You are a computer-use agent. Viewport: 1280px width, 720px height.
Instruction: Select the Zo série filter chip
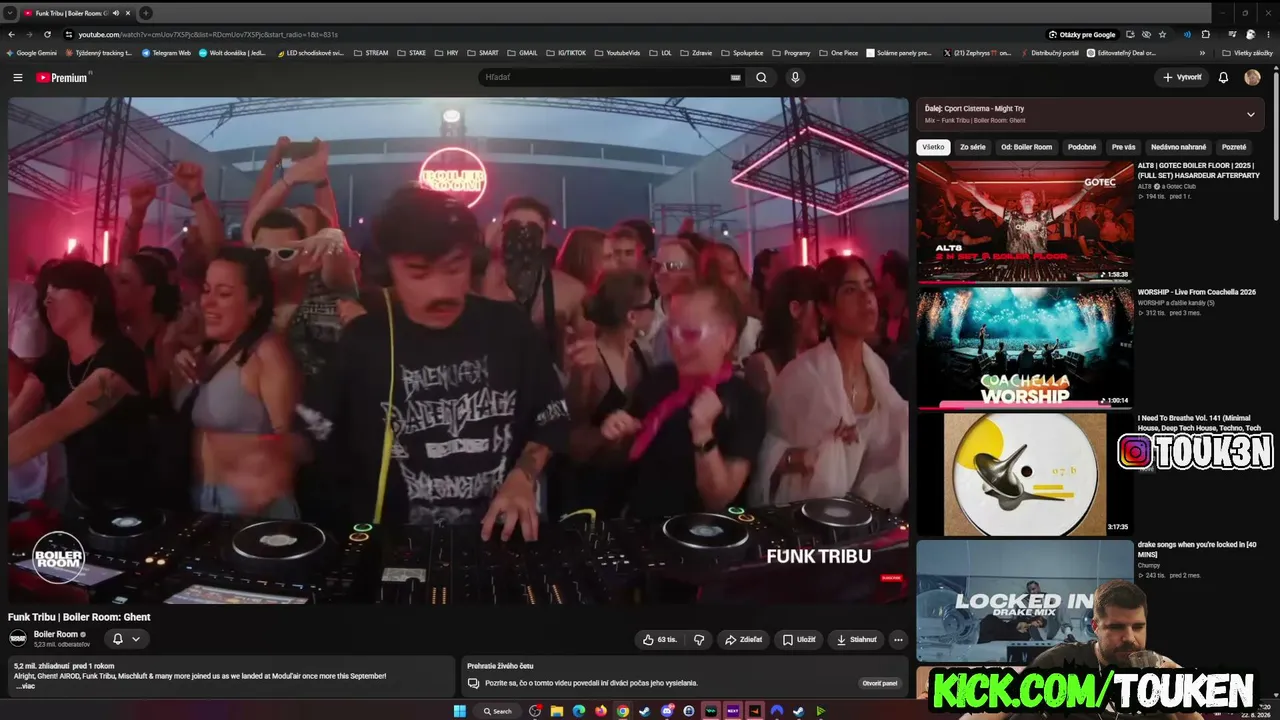pos(973,147)
